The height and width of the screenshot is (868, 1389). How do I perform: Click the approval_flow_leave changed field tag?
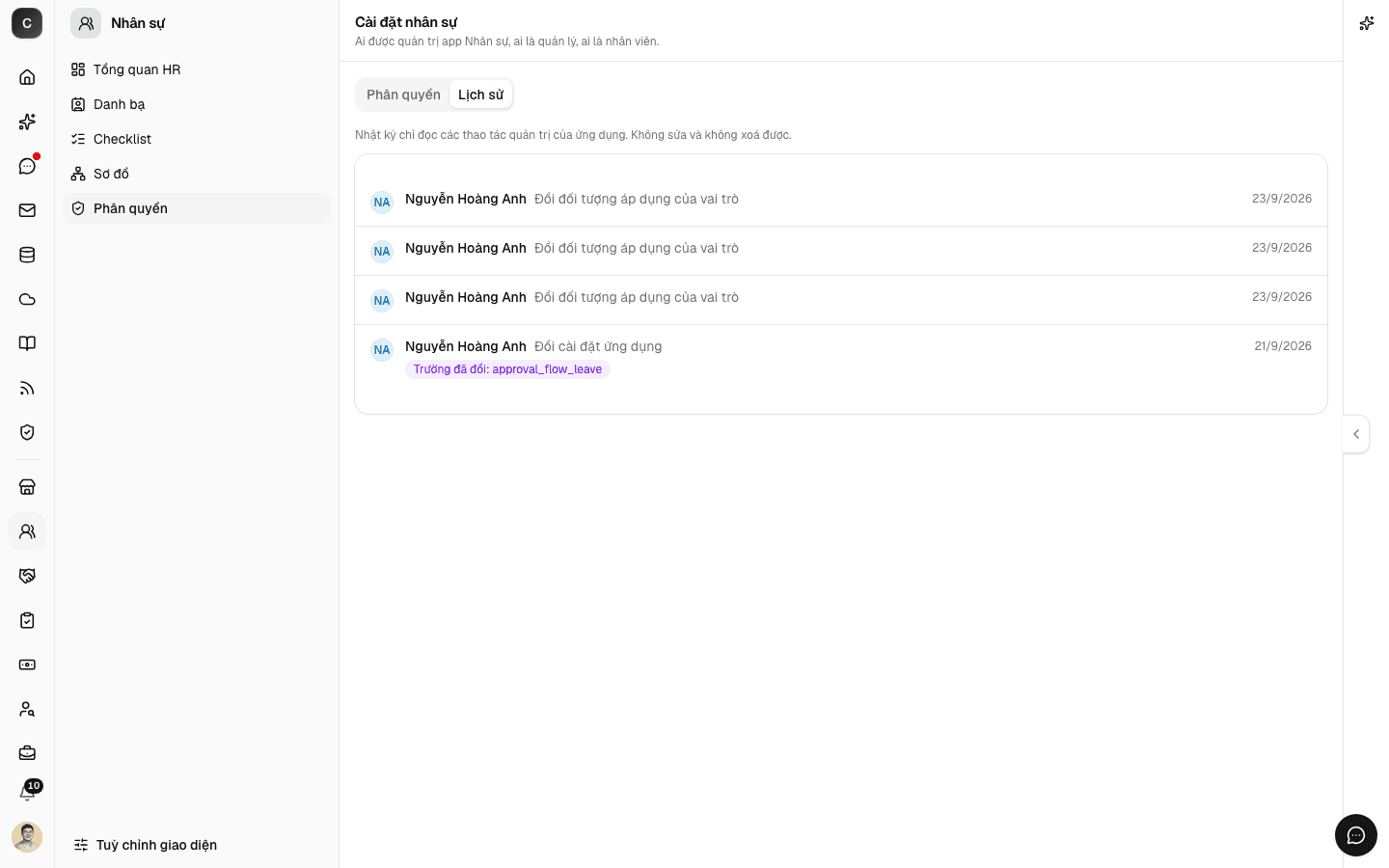pyautogui.click(x=507, y=369)
